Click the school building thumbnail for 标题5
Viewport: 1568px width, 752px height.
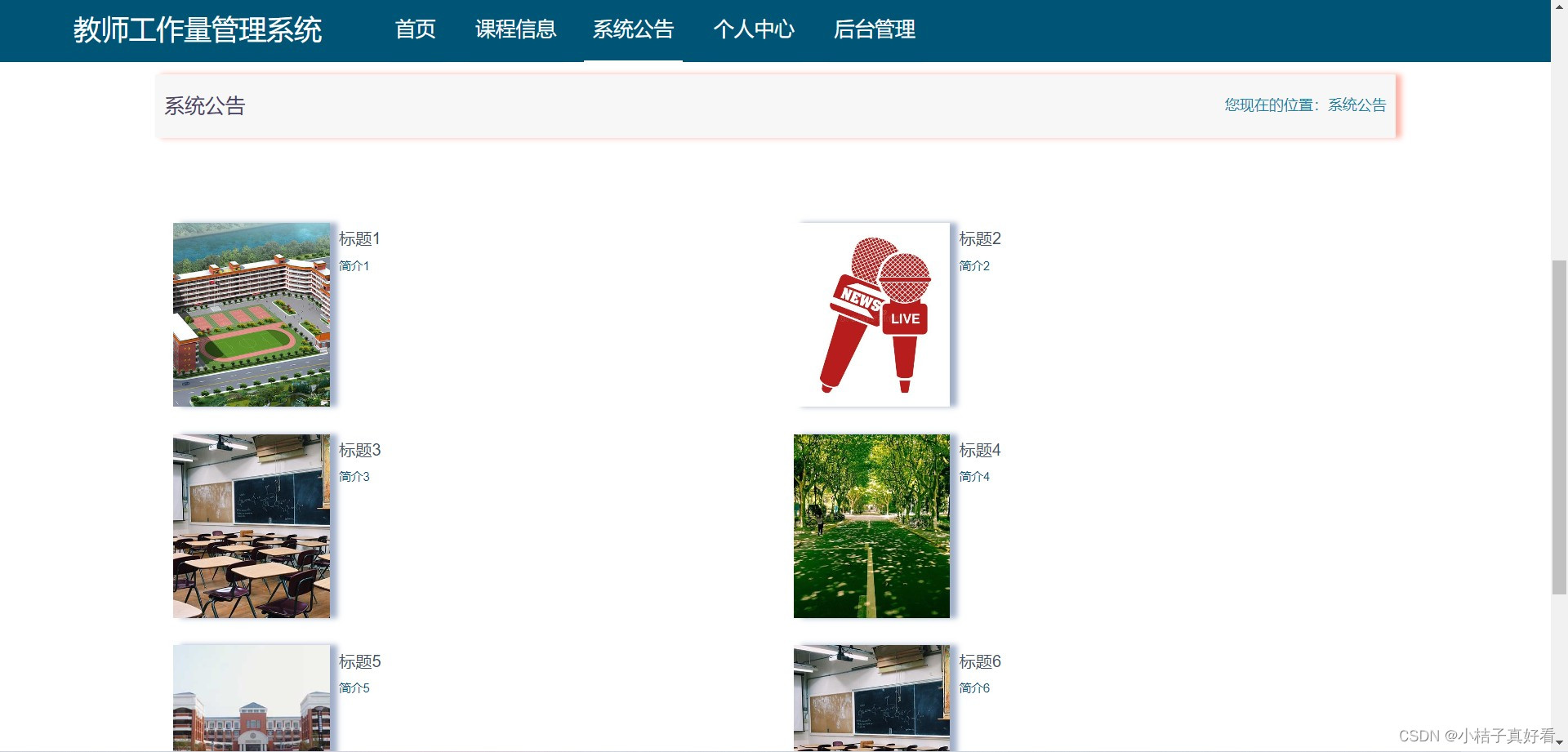coord(252,698)
